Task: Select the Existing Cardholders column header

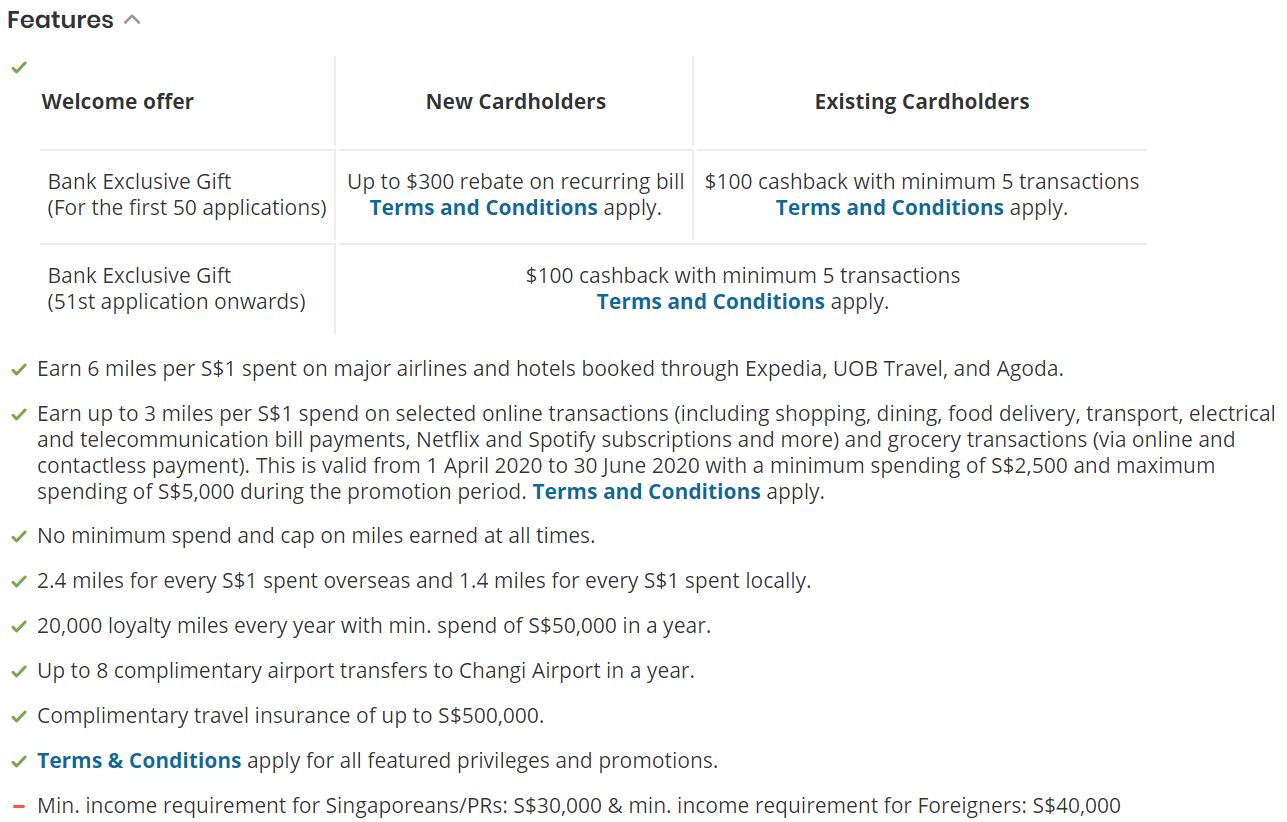Action: click(x=921, y=102)
